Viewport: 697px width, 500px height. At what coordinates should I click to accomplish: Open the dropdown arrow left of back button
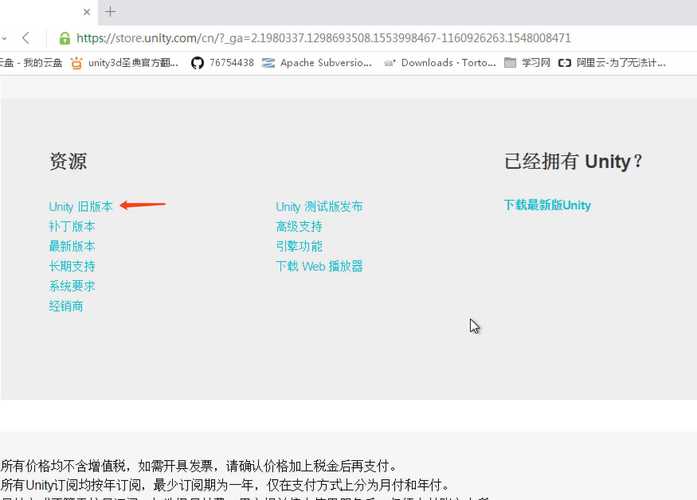(x=4, y=39)
